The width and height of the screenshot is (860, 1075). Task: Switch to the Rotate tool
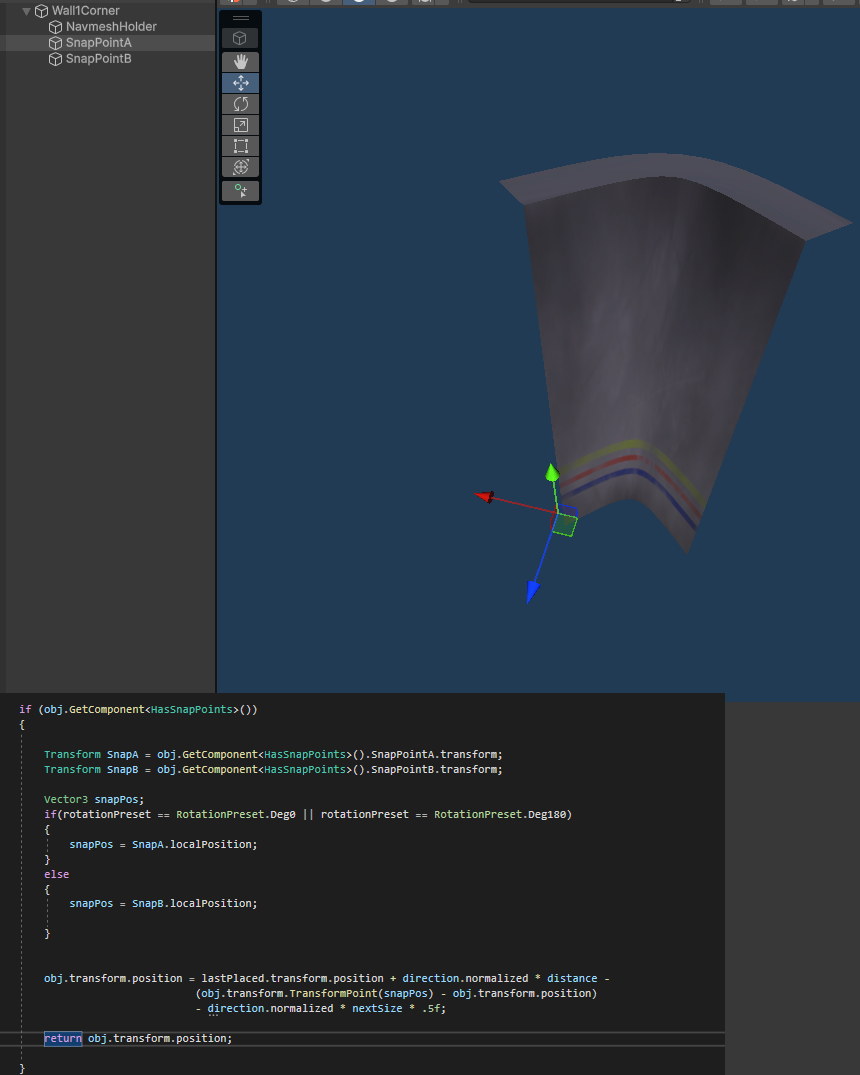click(240, 104)
